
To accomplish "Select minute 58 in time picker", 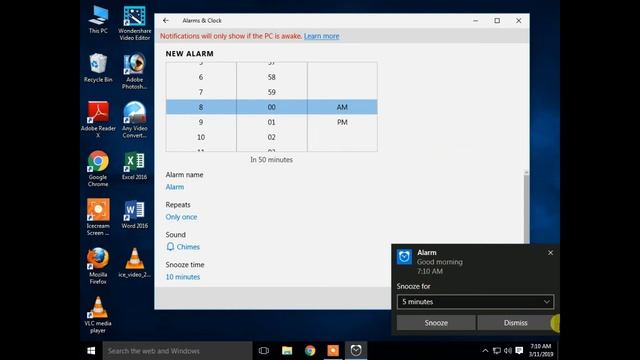I will [x=271, y=77].
